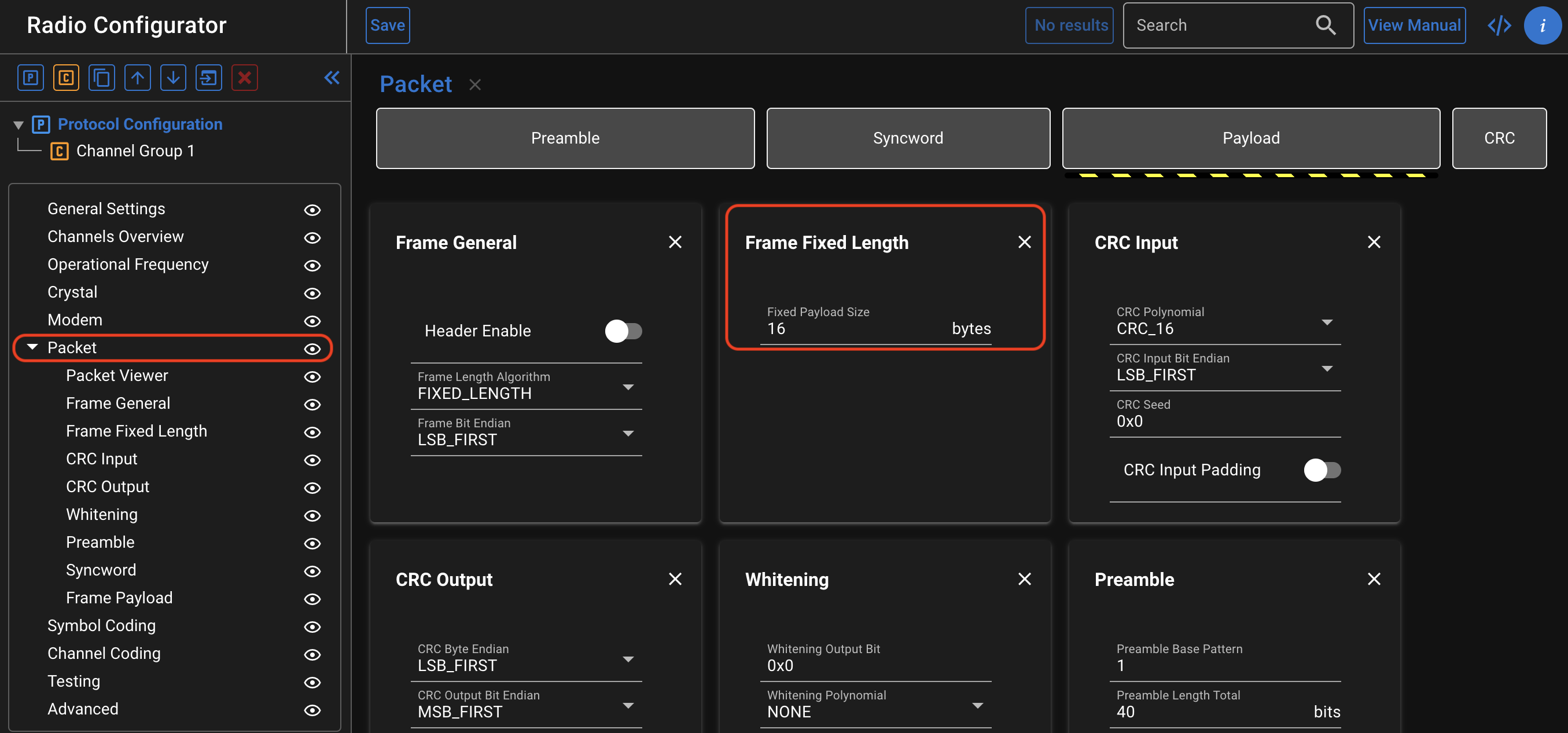Click the red delete icon
Viewport: 1568px width, 733px height.
[244, 78]
